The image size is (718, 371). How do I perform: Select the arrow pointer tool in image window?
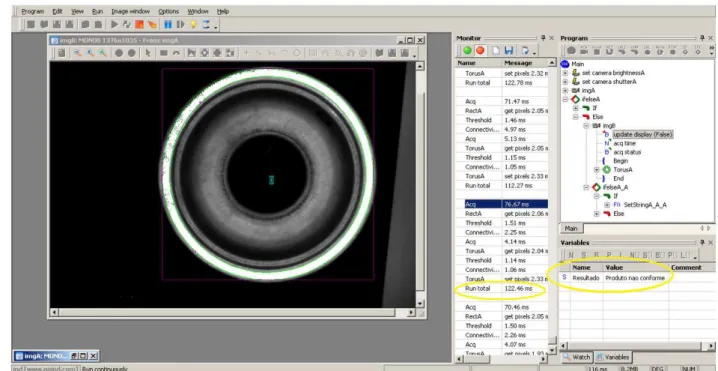coord(148,53)
